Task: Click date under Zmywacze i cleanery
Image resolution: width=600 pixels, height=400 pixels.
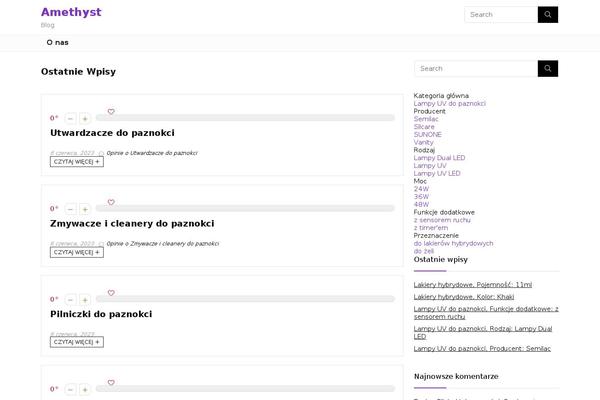Action: click(72, 243)
